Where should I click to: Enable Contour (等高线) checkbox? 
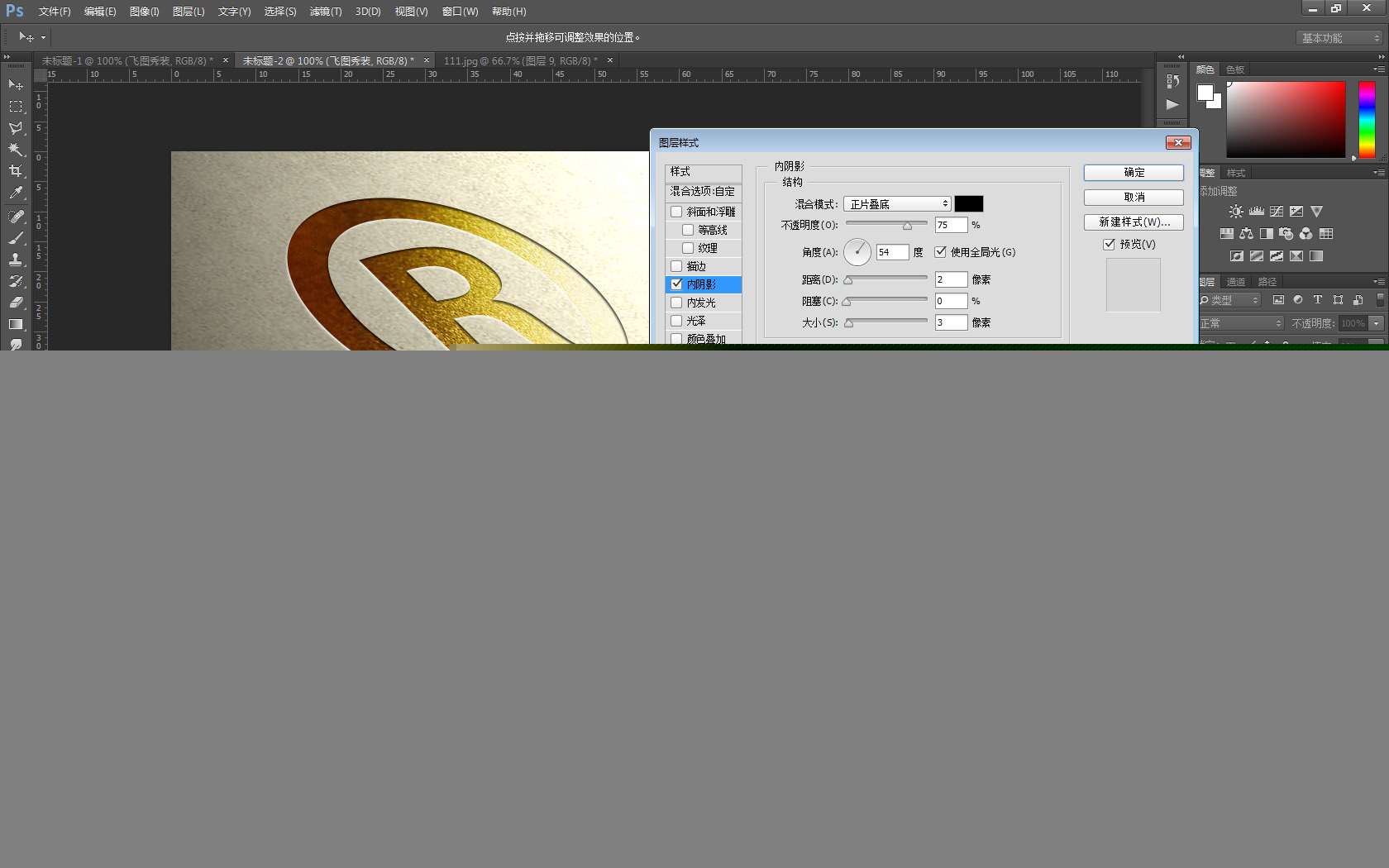pos(688,230)
